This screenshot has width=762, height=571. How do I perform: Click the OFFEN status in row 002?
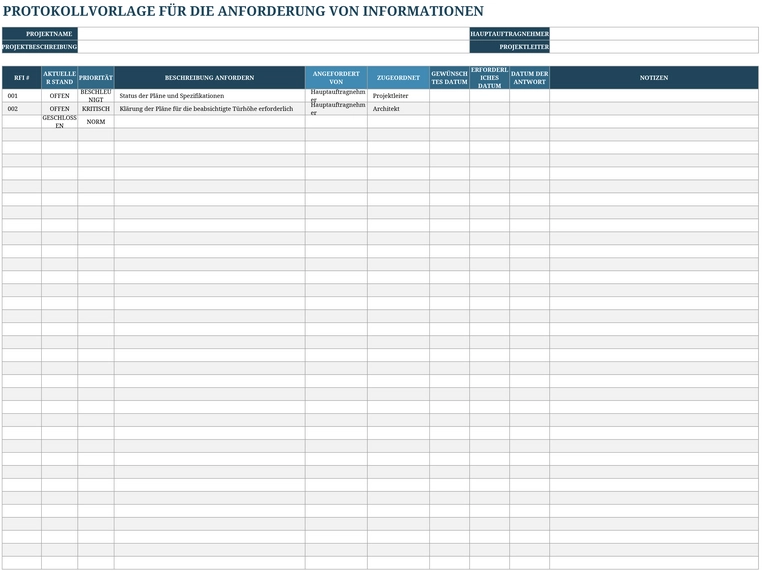pyautogui.click(x=59, y=109)
